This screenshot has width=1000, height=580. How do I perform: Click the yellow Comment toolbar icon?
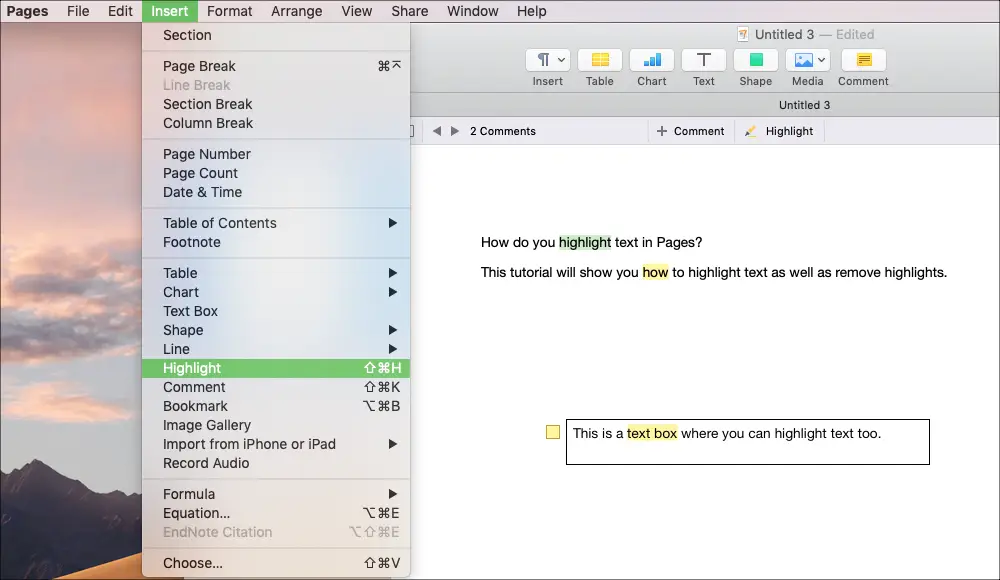tap(863, 60)
